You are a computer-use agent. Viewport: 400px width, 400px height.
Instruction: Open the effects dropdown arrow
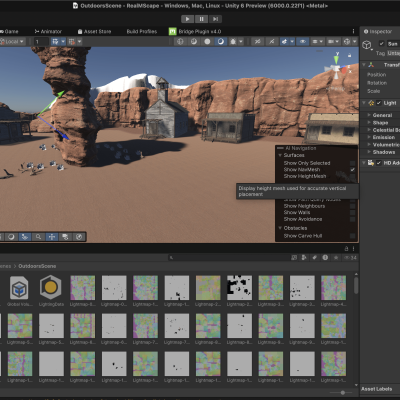[x=292, y=42]
